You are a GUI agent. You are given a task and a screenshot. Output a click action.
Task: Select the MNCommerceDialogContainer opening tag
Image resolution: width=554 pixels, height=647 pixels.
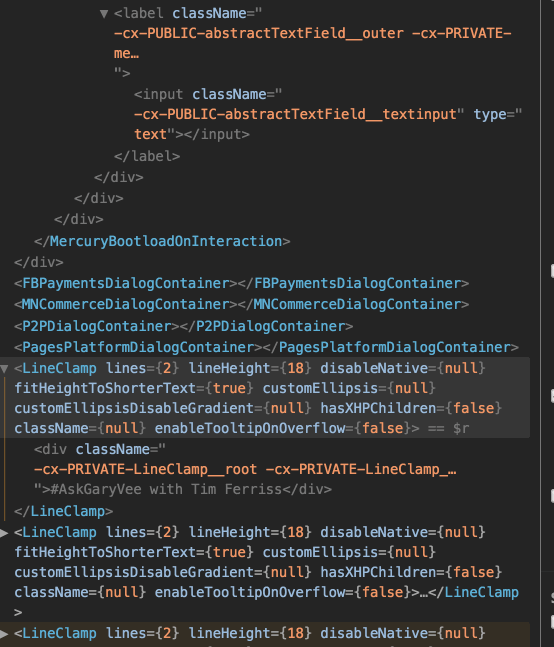126,305
